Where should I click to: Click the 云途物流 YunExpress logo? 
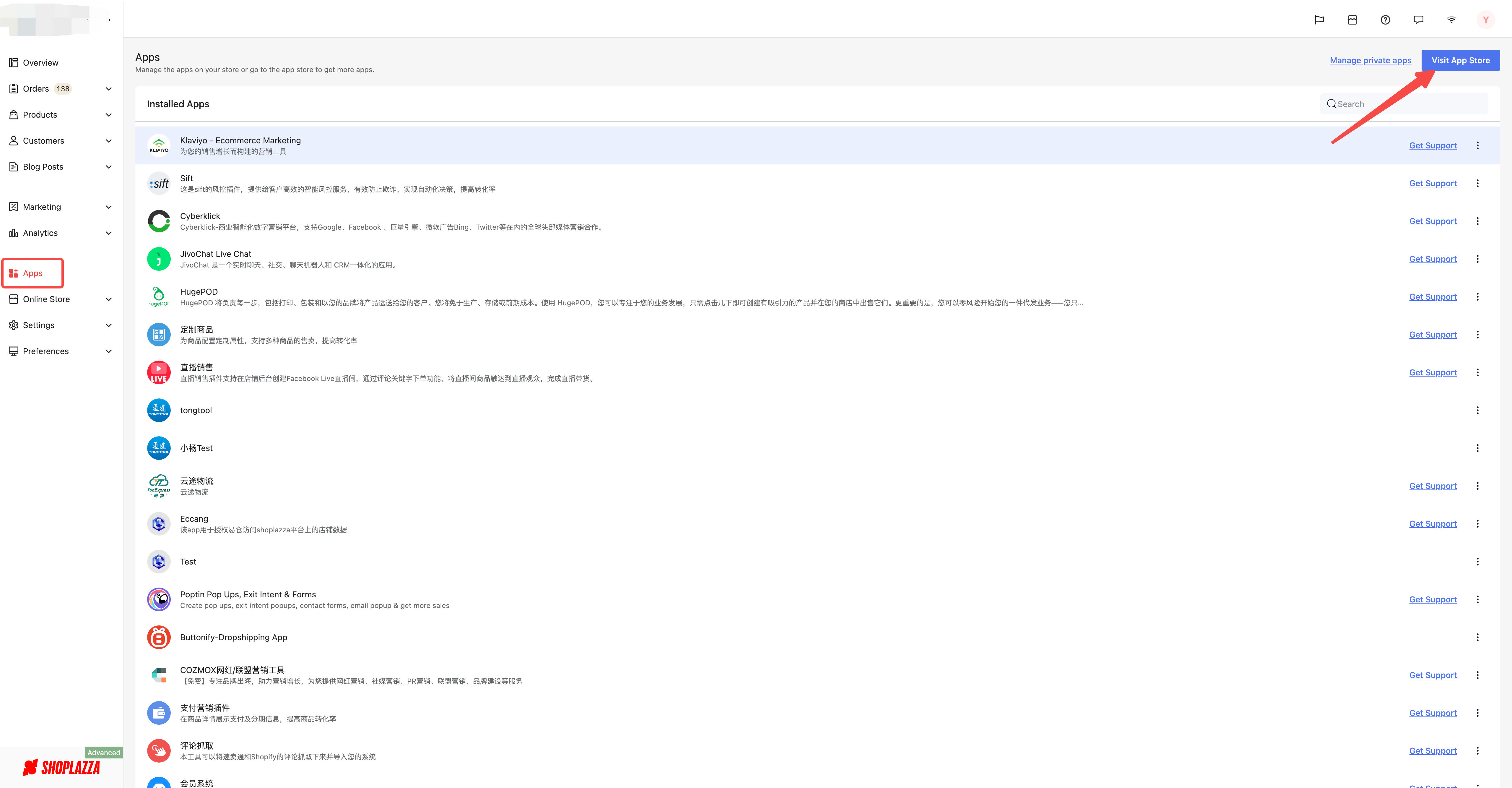click(x=159, y=486)
